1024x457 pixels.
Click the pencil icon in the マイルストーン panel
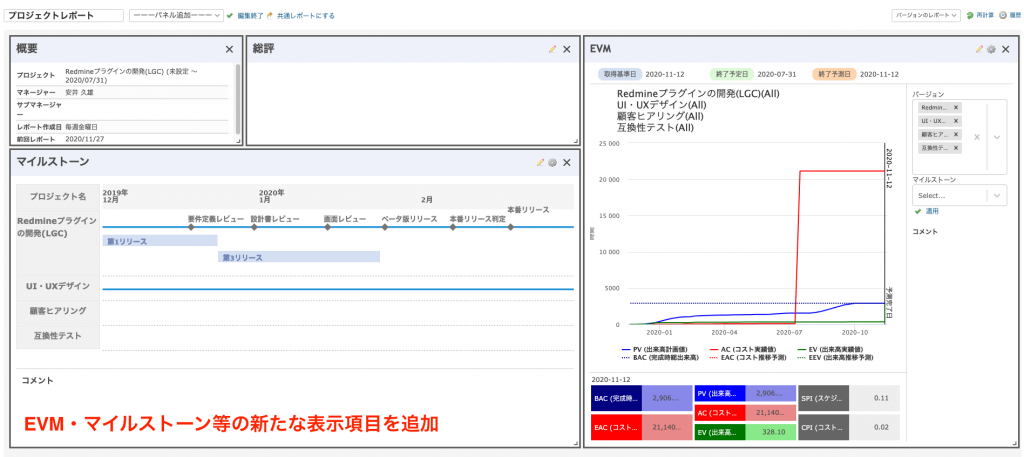click(x=540, y=163)
